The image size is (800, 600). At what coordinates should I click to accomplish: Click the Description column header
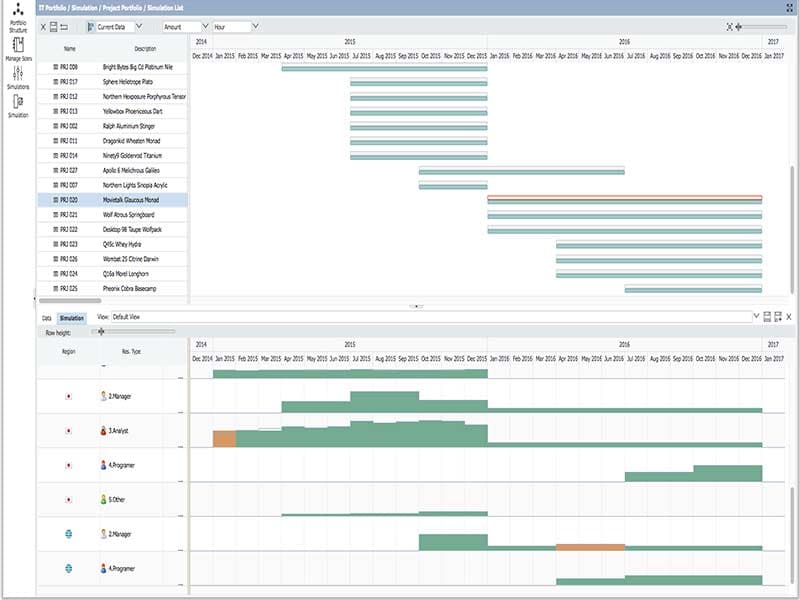(x=145, y=48)
